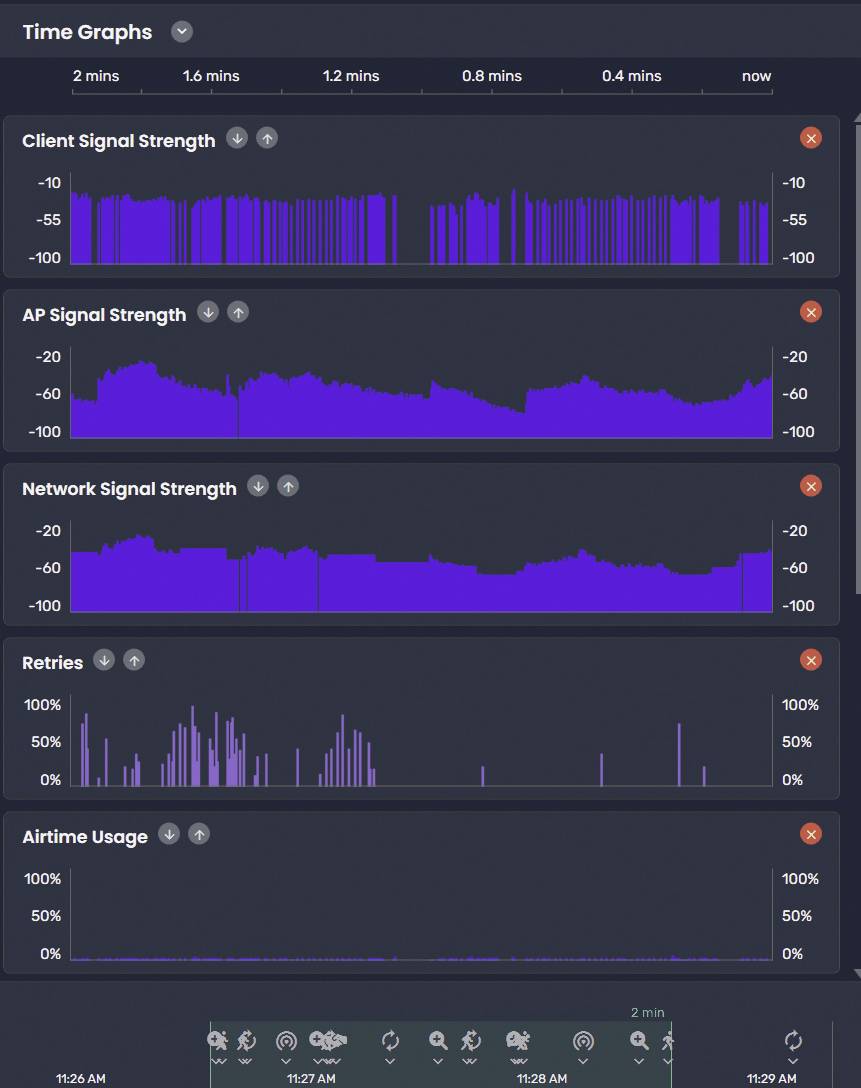The width and height of the screenshot is (861, 1088).
Task: Remove the Retries graph
Action: point(810,660)
